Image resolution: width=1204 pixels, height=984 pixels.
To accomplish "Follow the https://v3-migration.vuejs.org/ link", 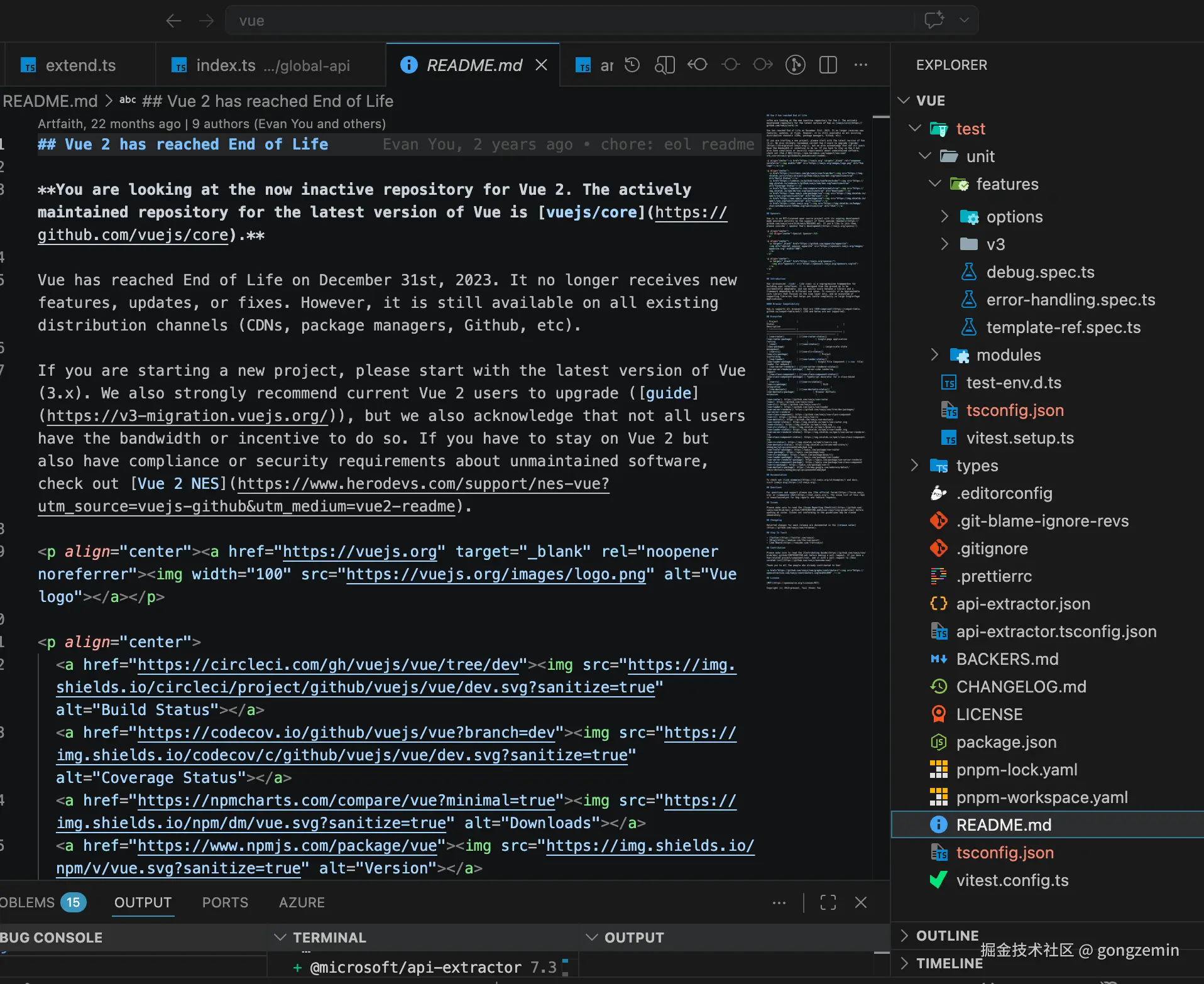I will pos(187,416).
